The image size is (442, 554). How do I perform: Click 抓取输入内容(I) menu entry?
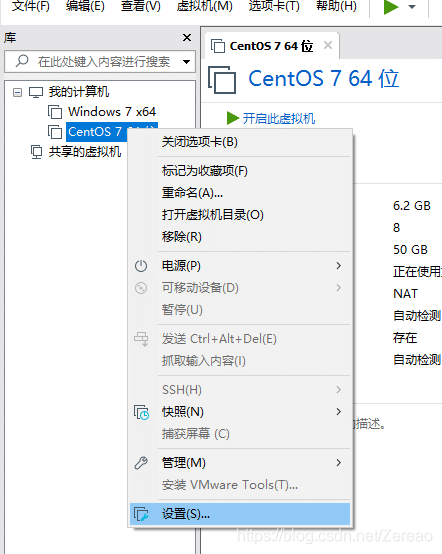tap(240, 361)
